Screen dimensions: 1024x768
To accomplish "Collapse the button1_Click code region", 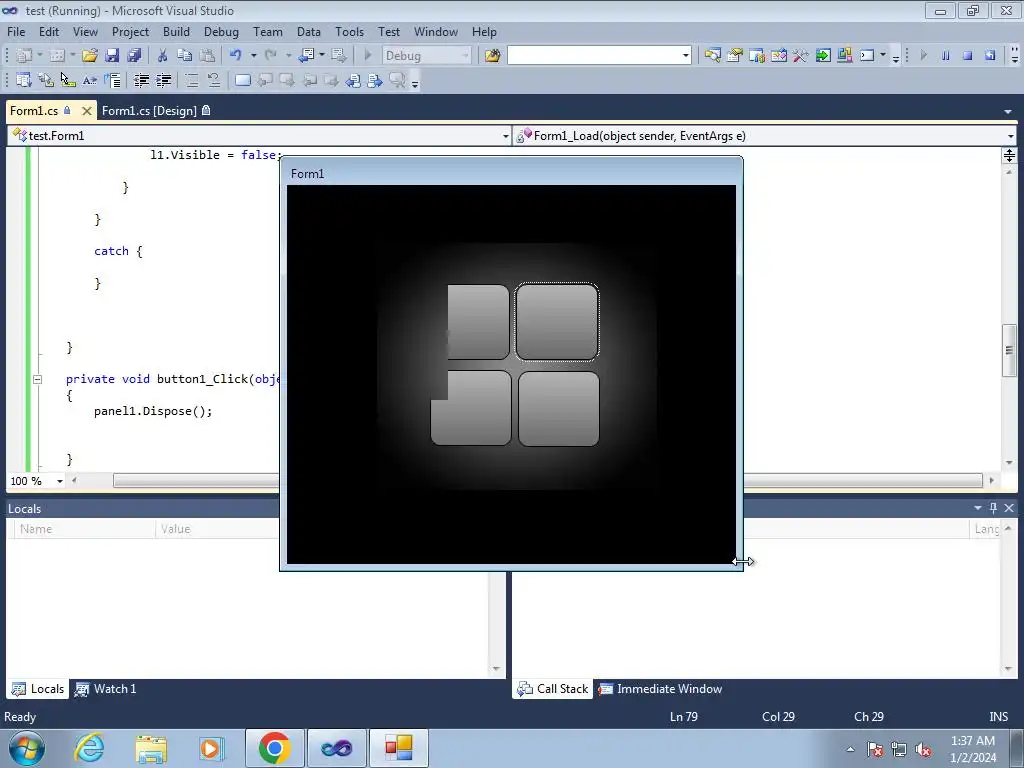I will (38, 379).
